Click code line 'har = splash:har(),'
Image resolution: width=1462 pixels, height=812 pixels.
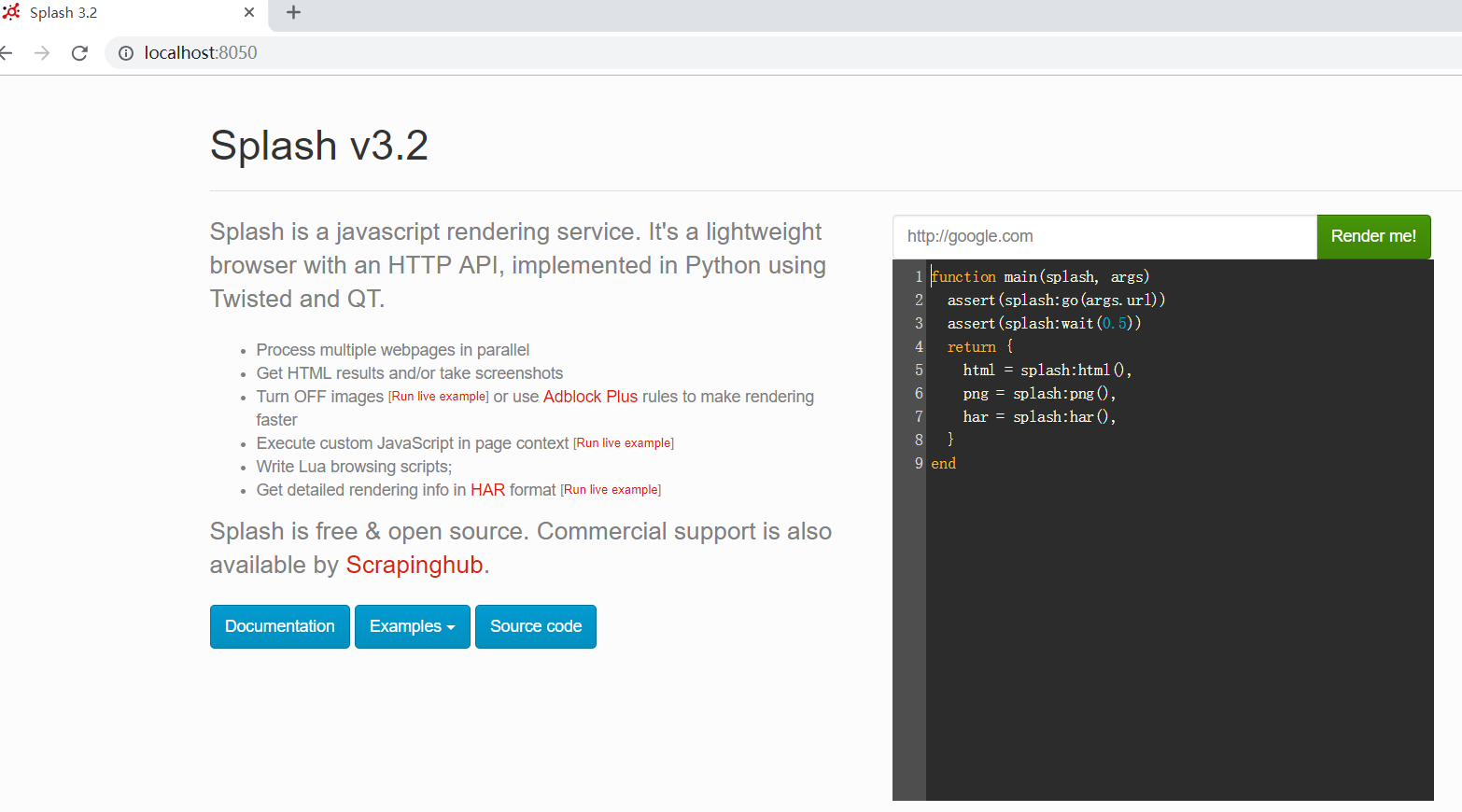1039,417
